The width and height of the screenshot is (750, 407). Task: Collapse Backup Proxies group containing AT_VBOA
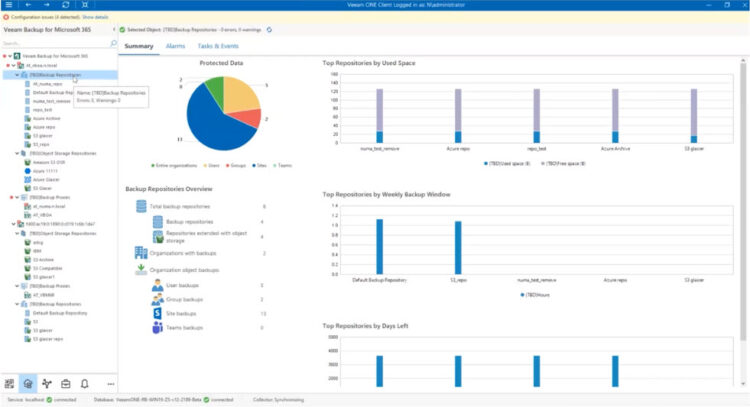pyautogui.click(x=17, y=197)
